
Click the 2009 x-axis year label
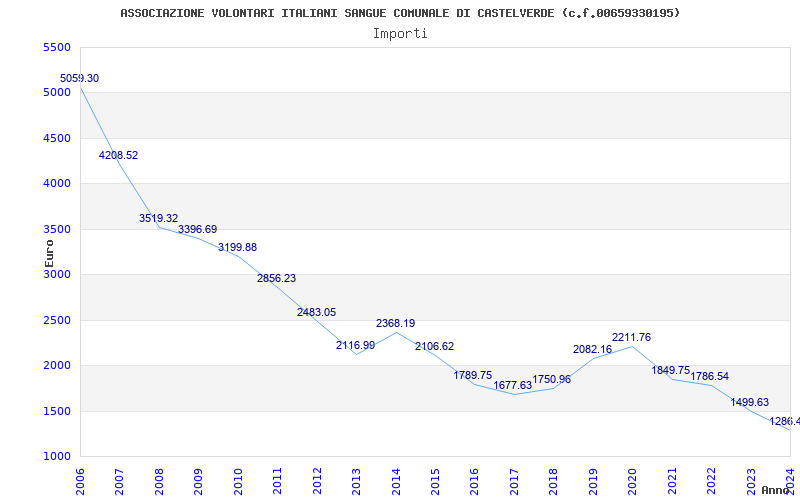(198, 481)
